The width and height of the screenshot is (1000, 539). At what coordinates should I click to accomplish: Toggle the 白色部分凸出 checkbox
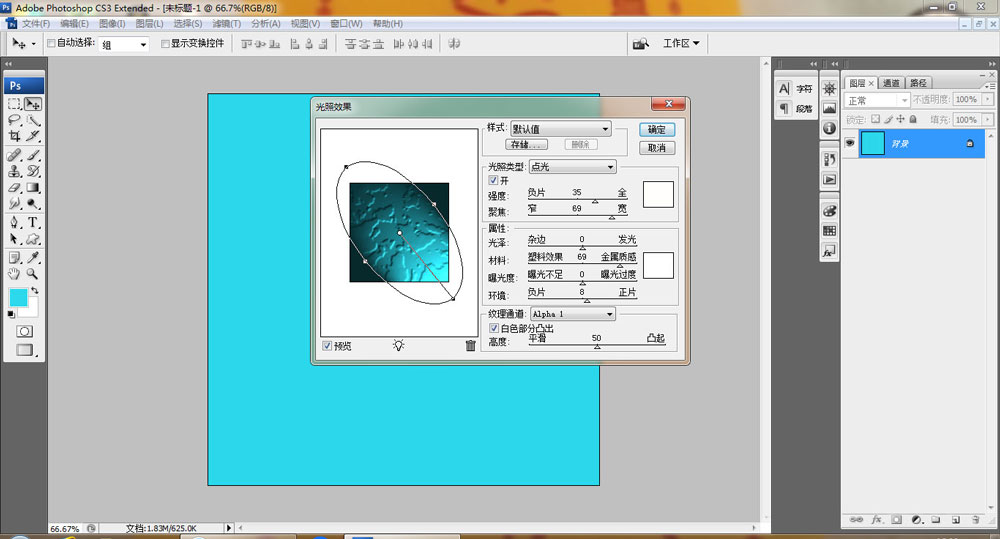(x=494, y=328)
